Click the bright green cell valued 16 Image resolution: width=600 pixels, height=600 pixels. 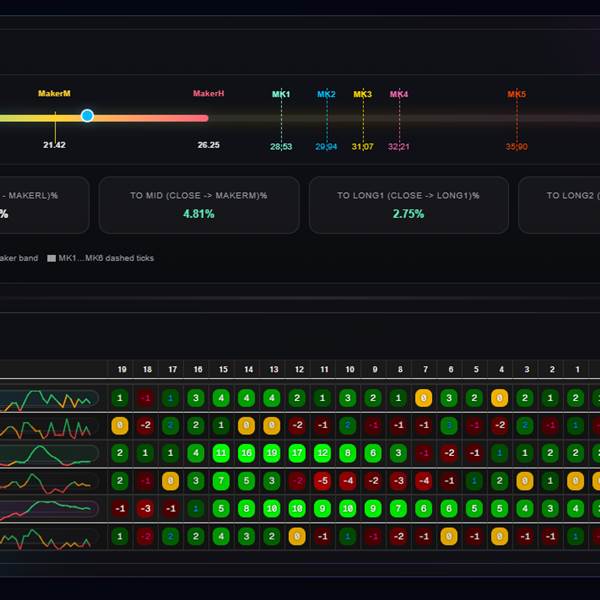(246, 453)
